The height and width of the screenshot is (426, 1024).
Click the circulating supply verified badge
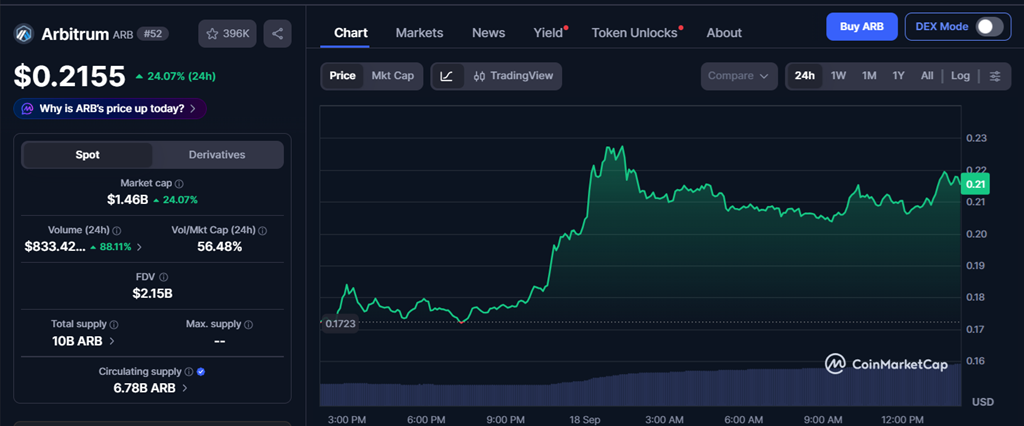(201, 372)
